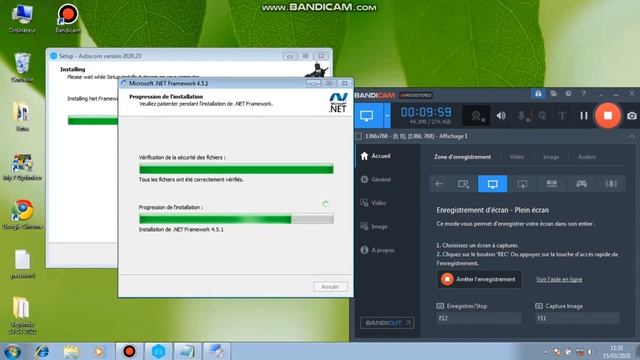Image resolution: width=640 pixels, height=360 pixels.
Task: Select game recording mode gamepad icon
Action: tap(581, 184)
